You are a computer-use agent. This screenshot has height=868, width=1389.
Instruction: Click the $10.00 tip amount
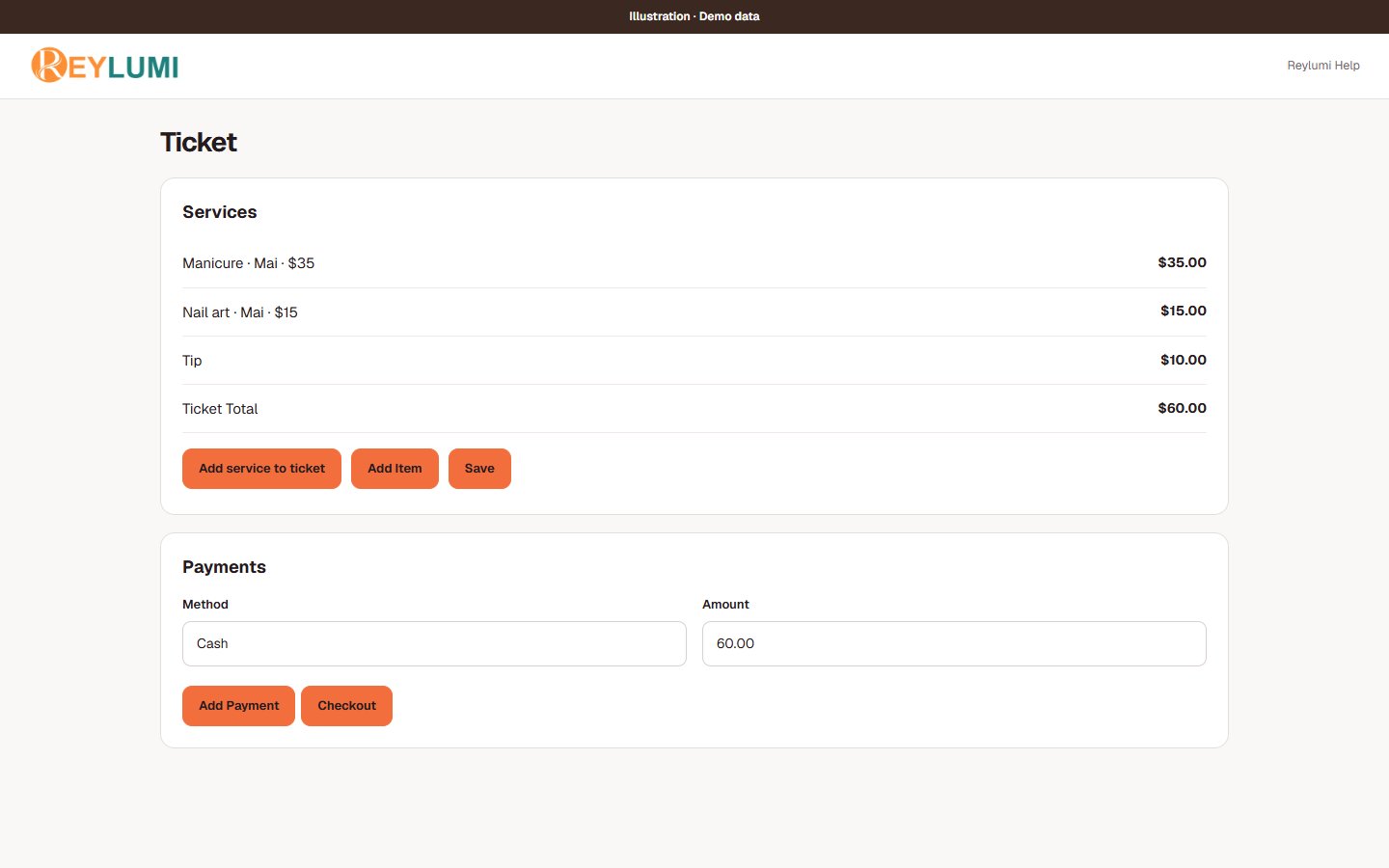(1184, 360)
